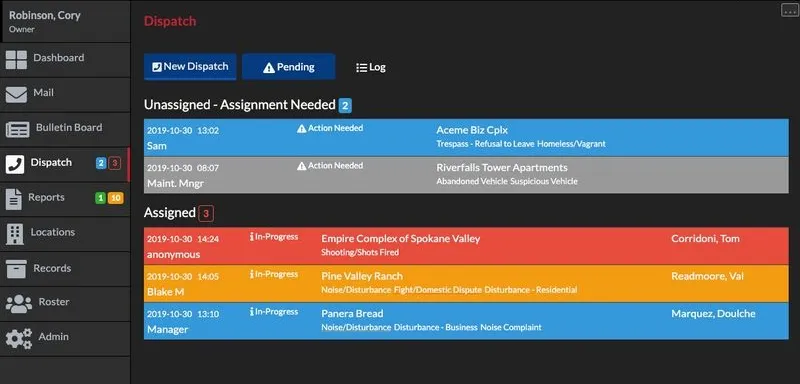
Task: Click the phone icon on New Dispatch
Action: 157,67
